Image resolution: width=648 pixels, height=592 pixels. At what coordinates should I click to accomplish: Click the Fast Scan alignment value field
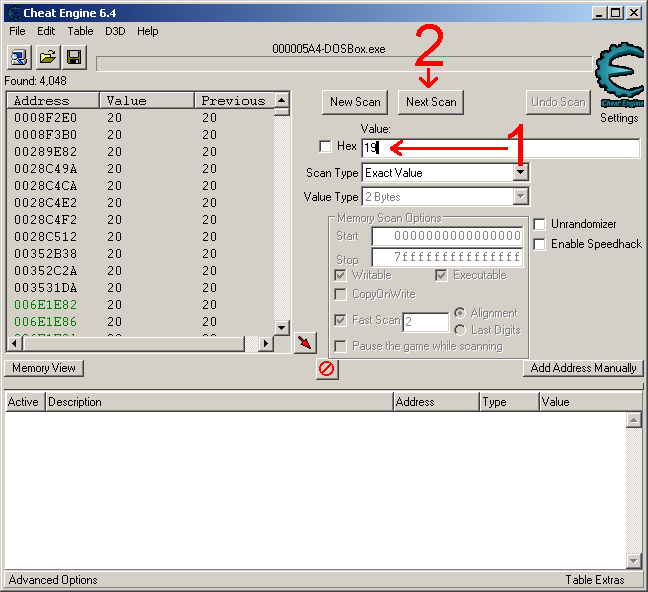[x=426, y=322]
